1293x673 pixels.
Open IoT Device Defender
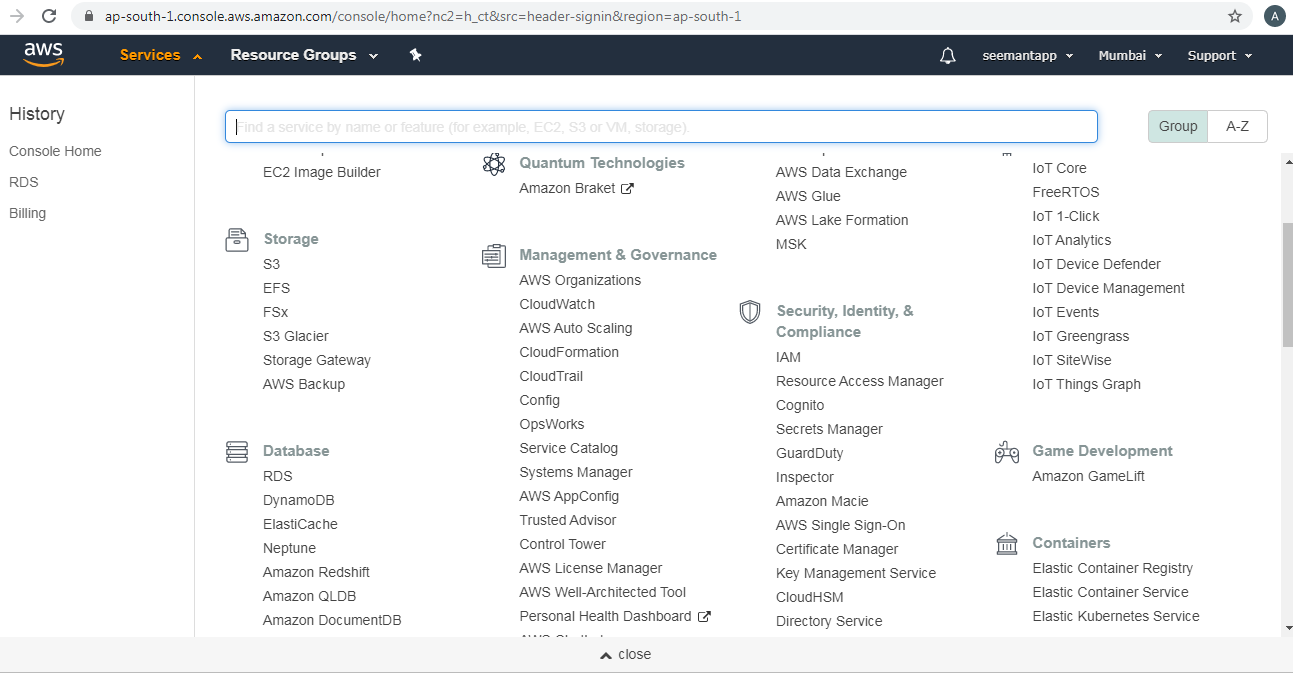pyautogui.click(x=1096, y=264)
